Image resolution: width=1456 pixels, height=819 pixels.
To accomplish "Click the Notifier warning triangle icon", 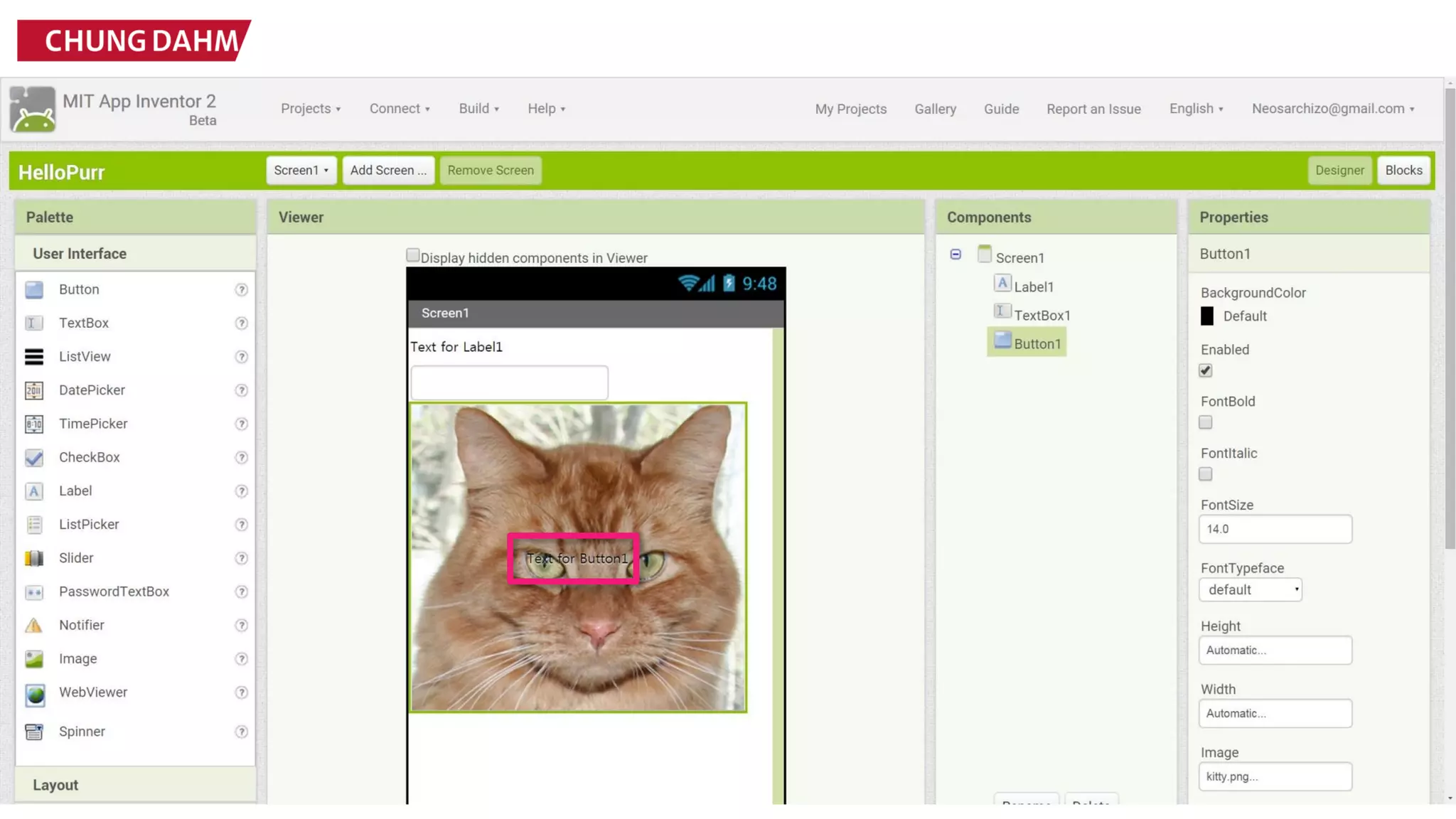I will pos(34,626).
